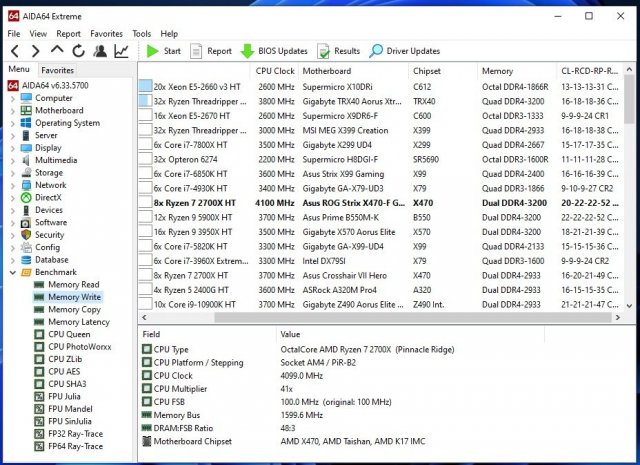Open the Tools menu

click(x=142, y=33)
